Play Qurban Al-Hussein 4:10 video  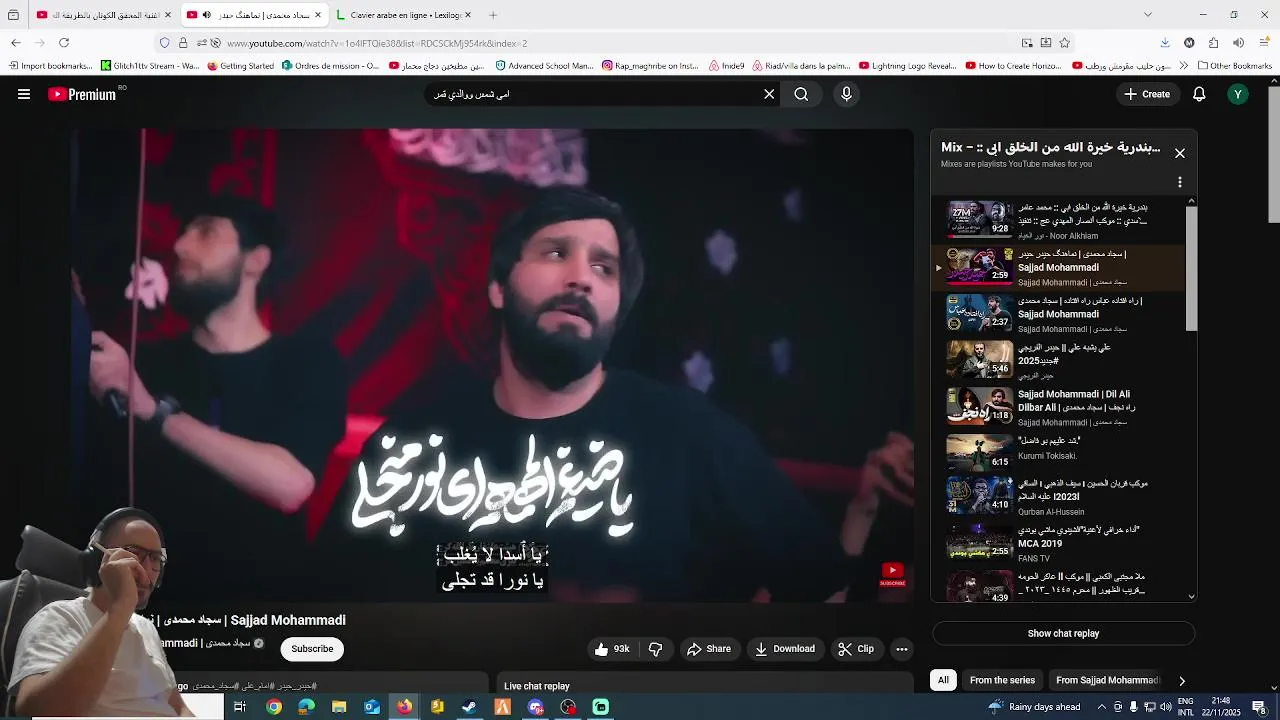(x=1060, y=497)
